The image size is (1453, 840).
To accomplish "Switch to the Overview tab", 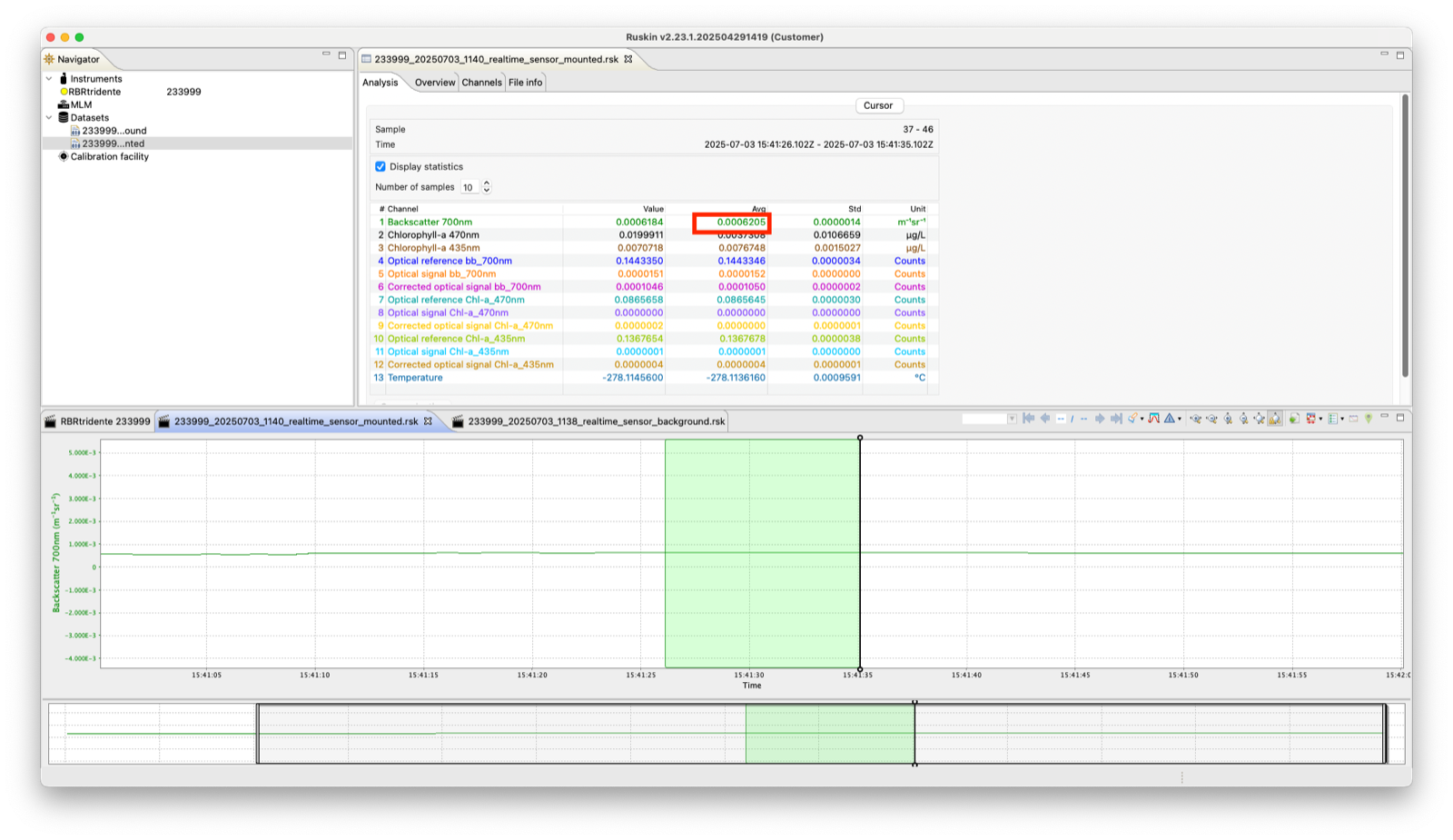I will tap(435, 83).
